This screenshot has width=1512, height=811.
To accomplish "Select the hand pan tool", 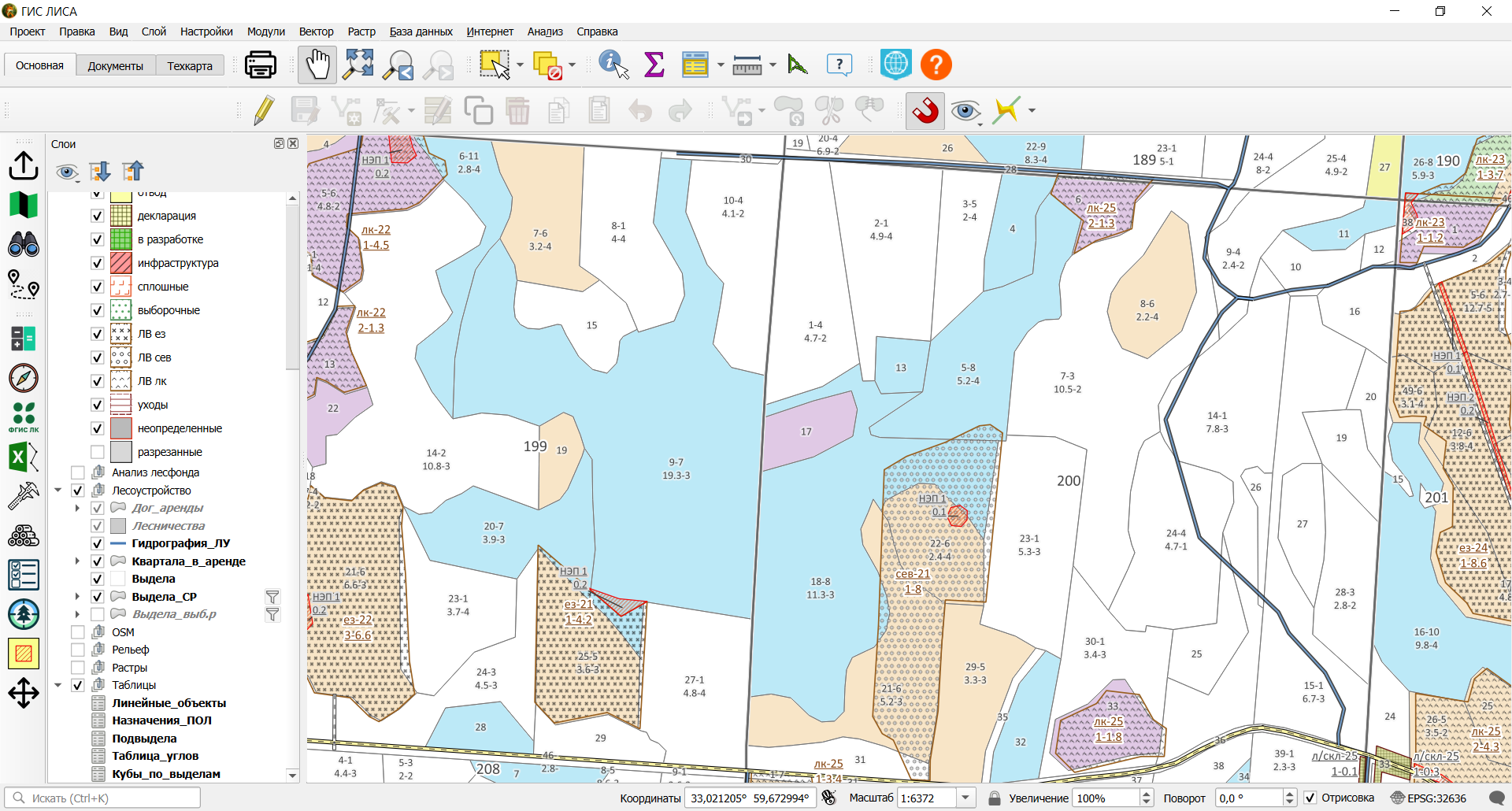I will point(317,65).
